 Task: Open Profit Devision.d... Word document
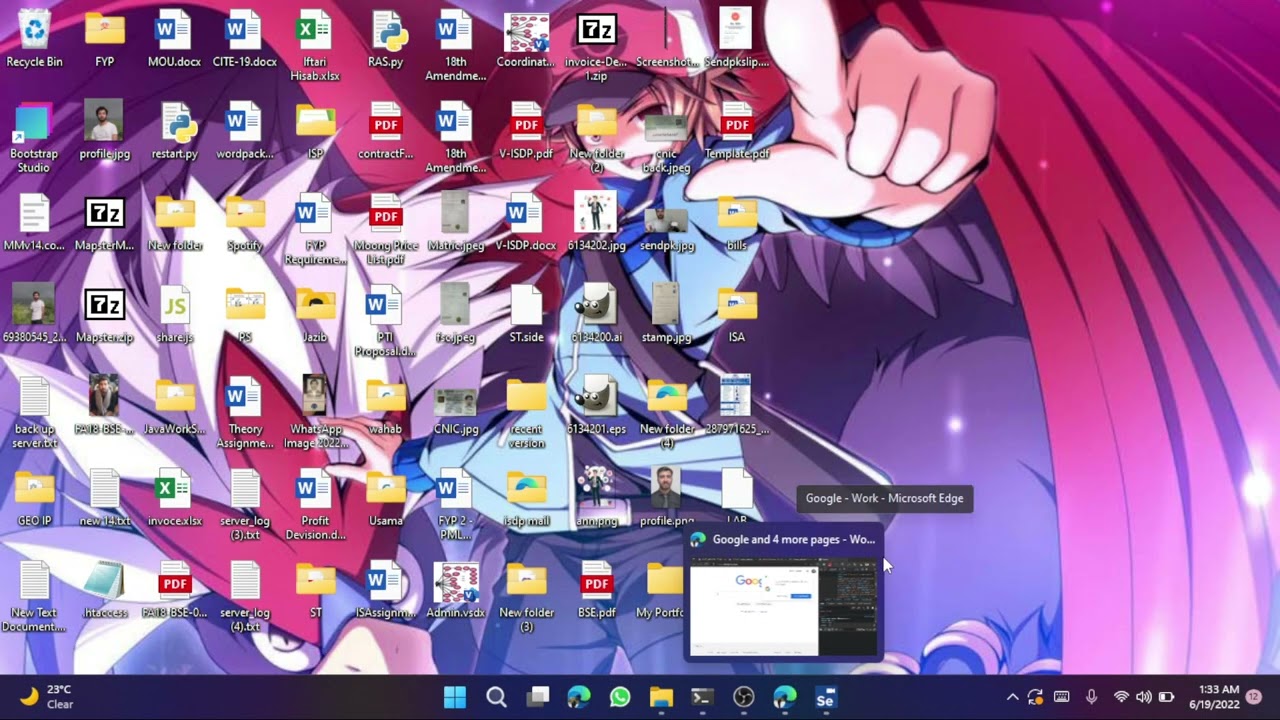point(315,506)
